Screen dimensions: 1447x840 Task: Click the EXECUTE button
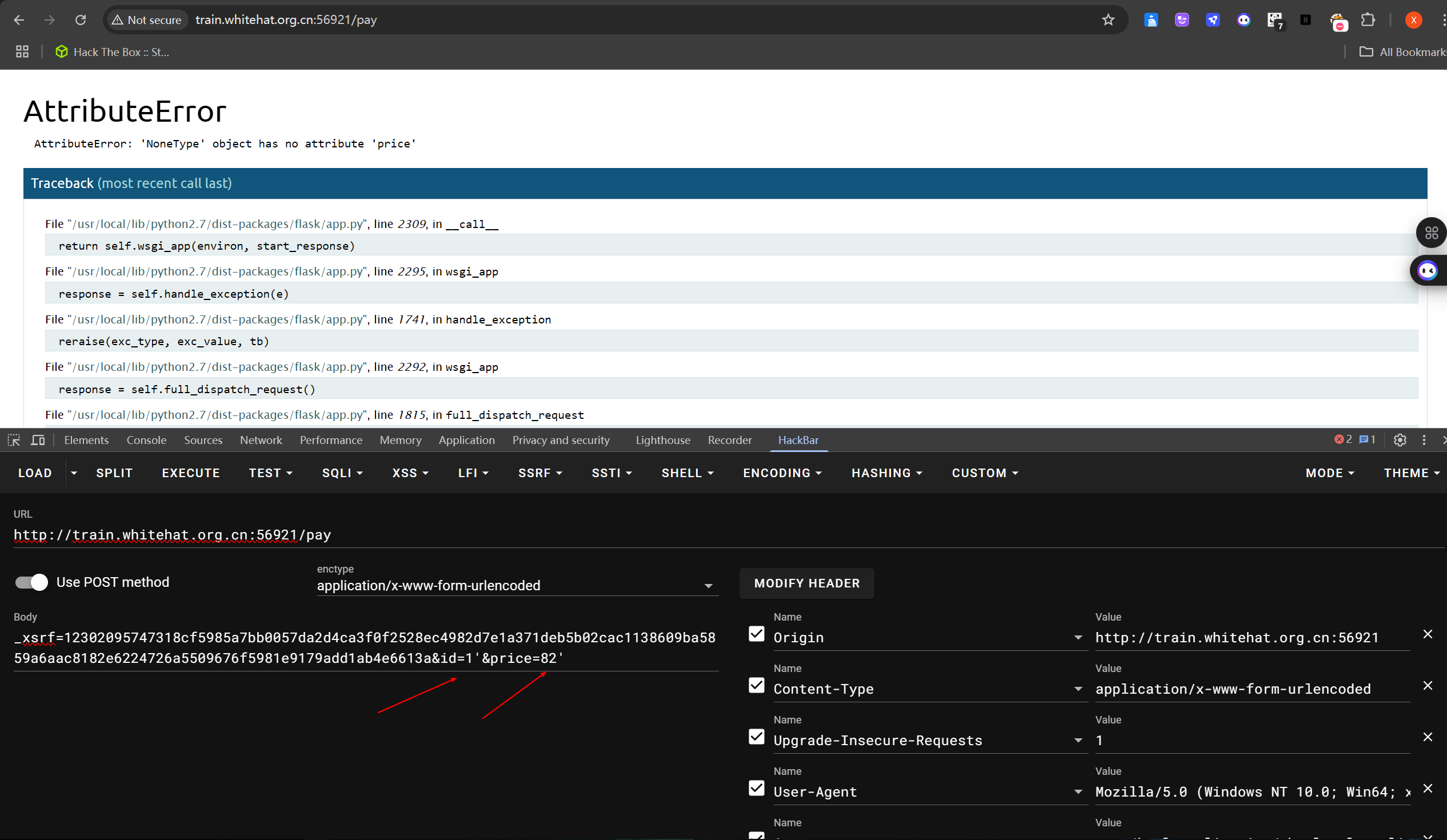191,473
